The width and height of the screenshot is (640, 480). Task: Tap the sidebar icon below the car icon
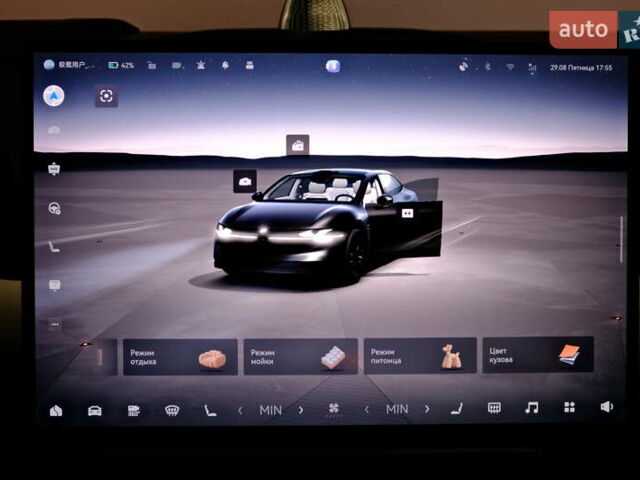[54, 169]
